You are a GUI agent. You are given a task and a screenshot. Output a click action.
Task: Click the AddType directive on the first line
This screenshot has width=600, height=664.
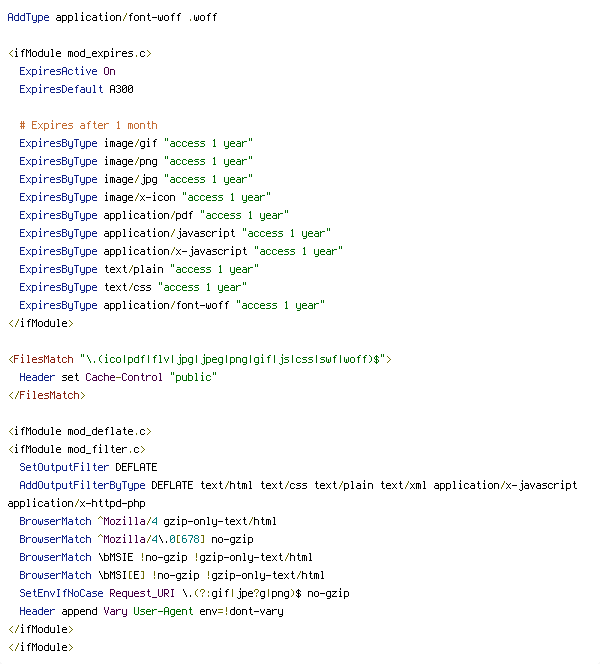pyautogui.click(x=28, y=17)
